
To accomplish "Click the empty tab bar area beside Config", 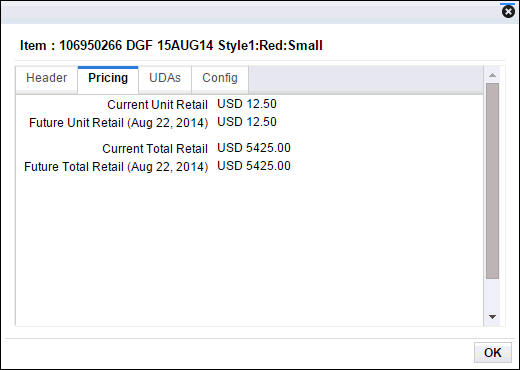I will (x=366, y=79).
